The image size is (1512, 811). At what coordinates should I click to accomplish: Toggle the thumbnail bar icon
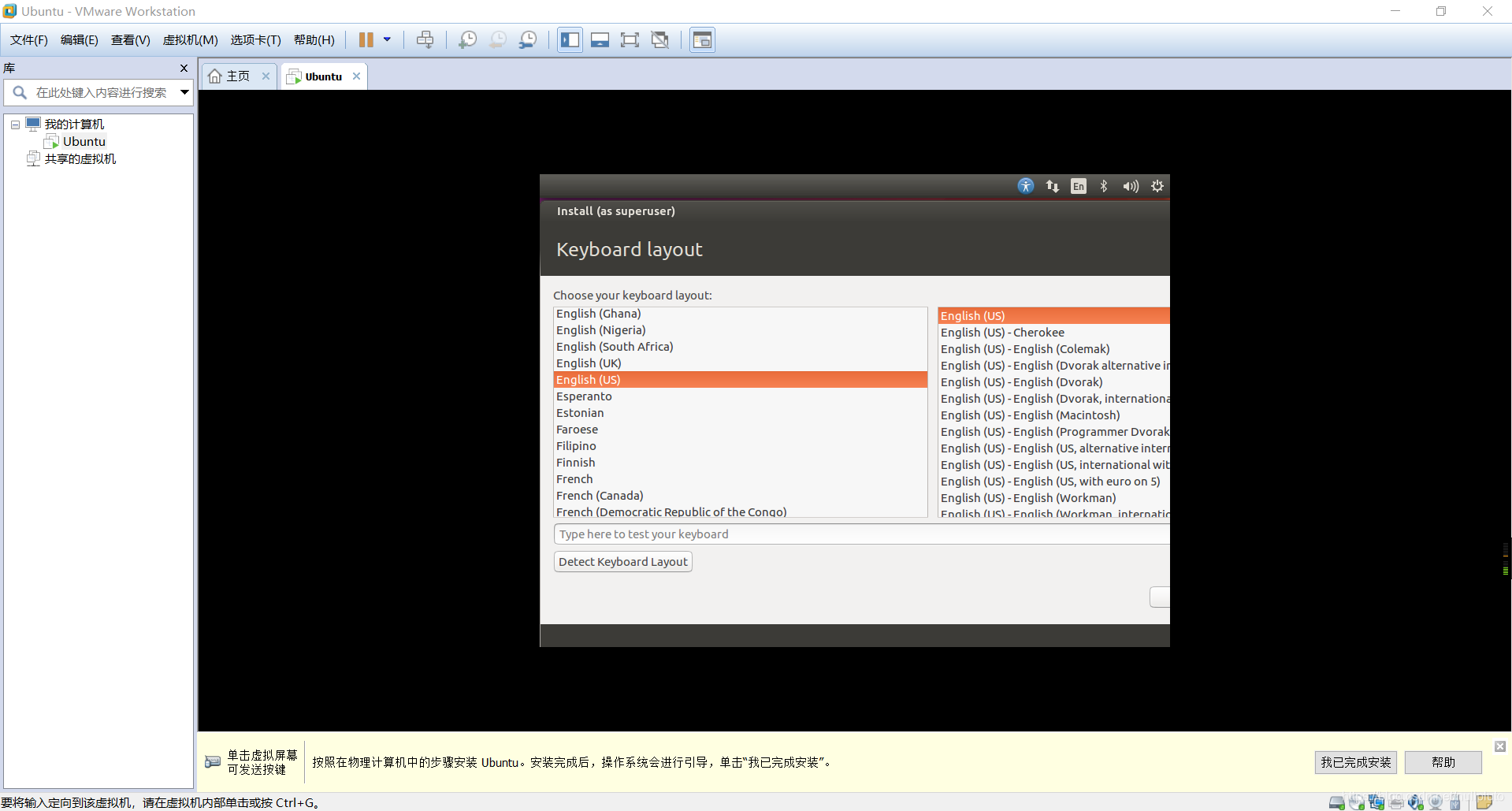pos(600,40)
